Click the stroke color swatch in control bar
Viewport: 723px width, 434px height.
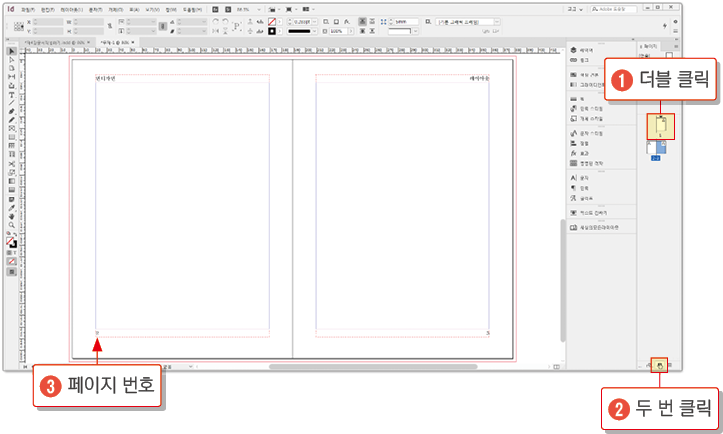point(272,31)
